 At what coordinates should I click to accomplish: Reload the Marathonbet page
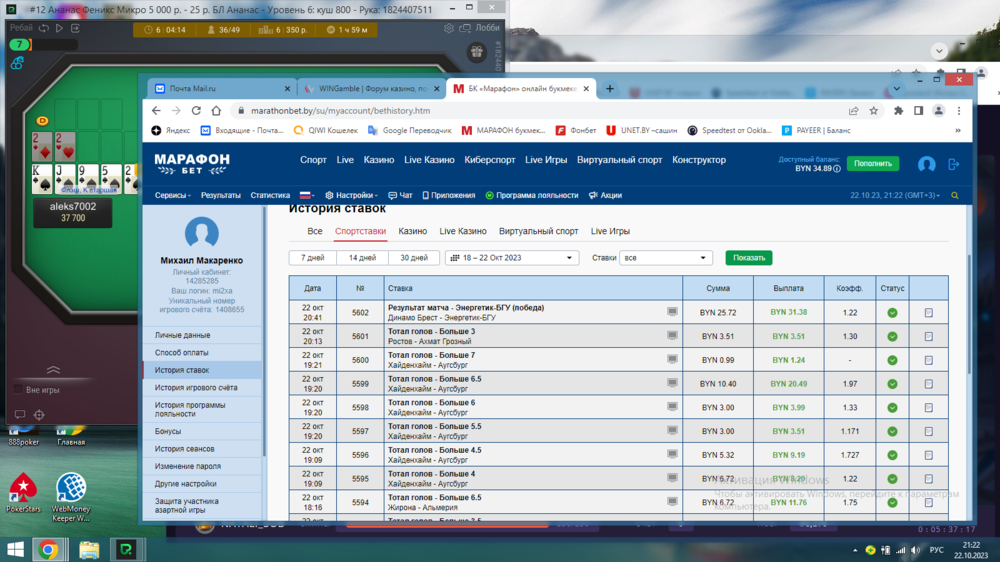(x=196, y=111)
